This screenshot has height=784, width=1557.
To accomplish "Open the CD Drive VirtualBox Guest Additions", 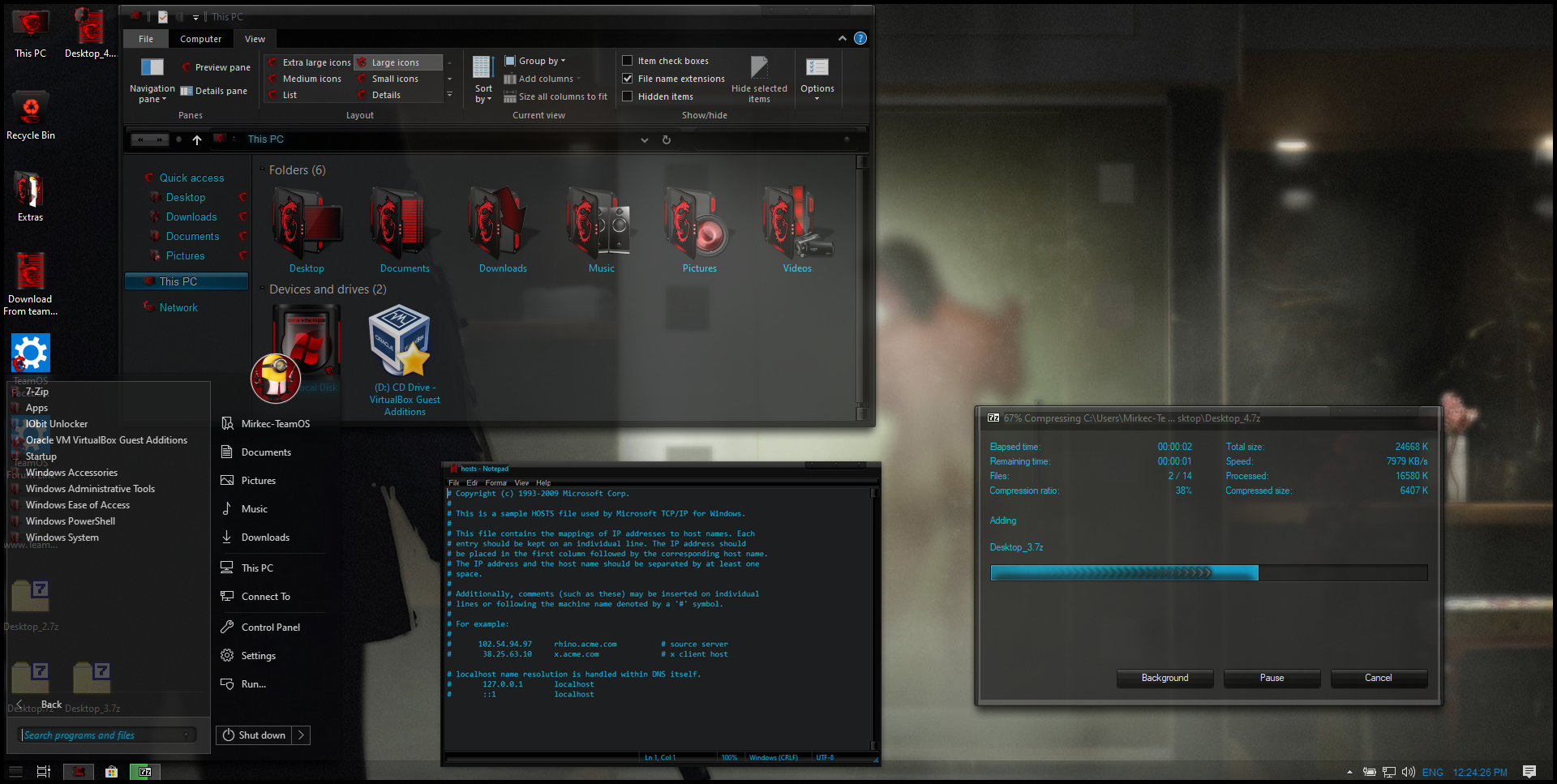I will [x=405, y=361].
